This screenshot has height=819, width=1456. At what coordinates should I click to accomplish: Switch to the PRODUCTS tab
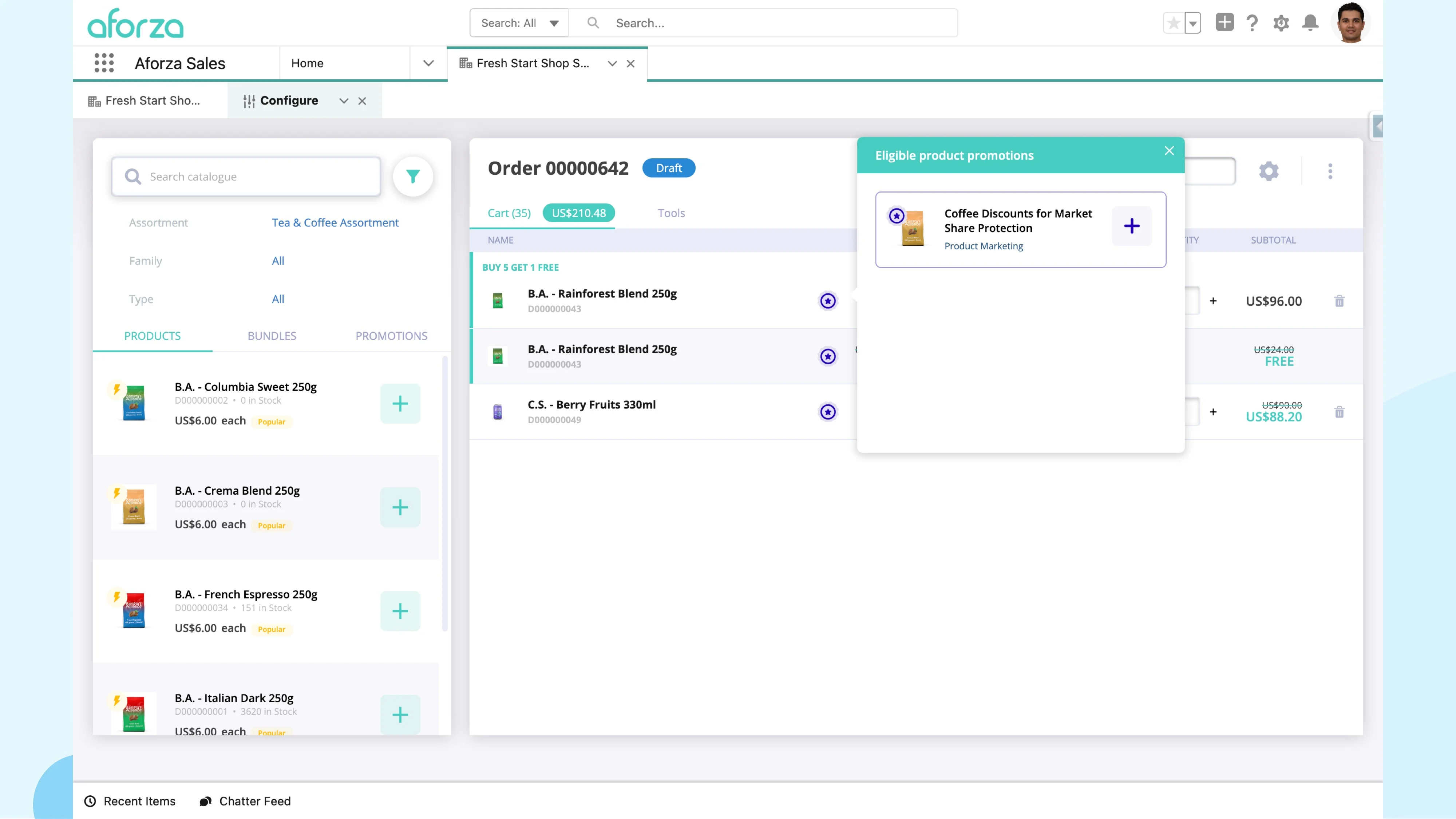click(x=153, y=336)
